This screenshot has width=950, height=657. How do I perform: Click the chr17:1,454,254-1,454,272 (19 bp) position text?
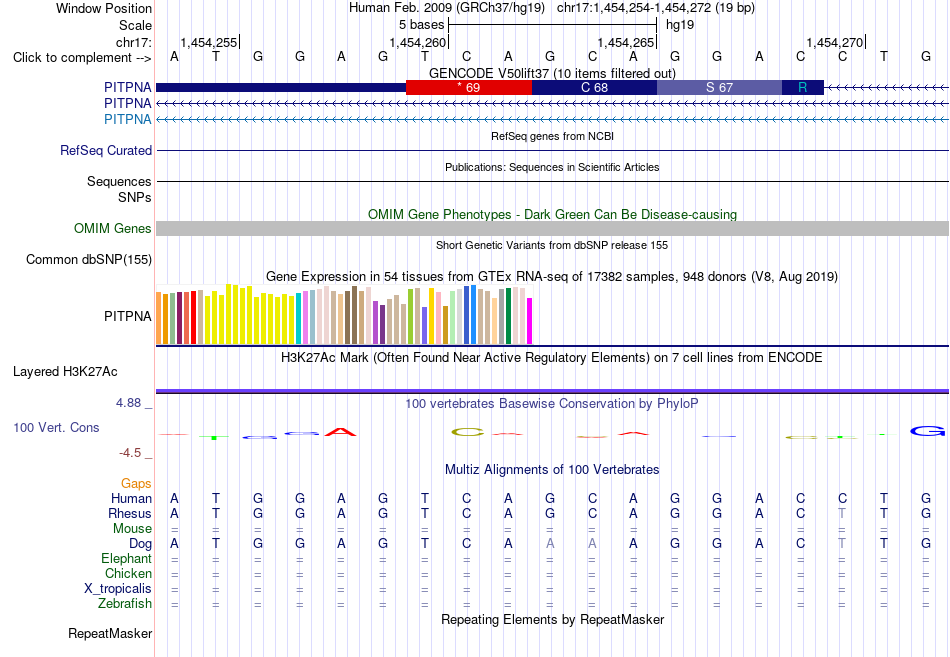[656, 8]
